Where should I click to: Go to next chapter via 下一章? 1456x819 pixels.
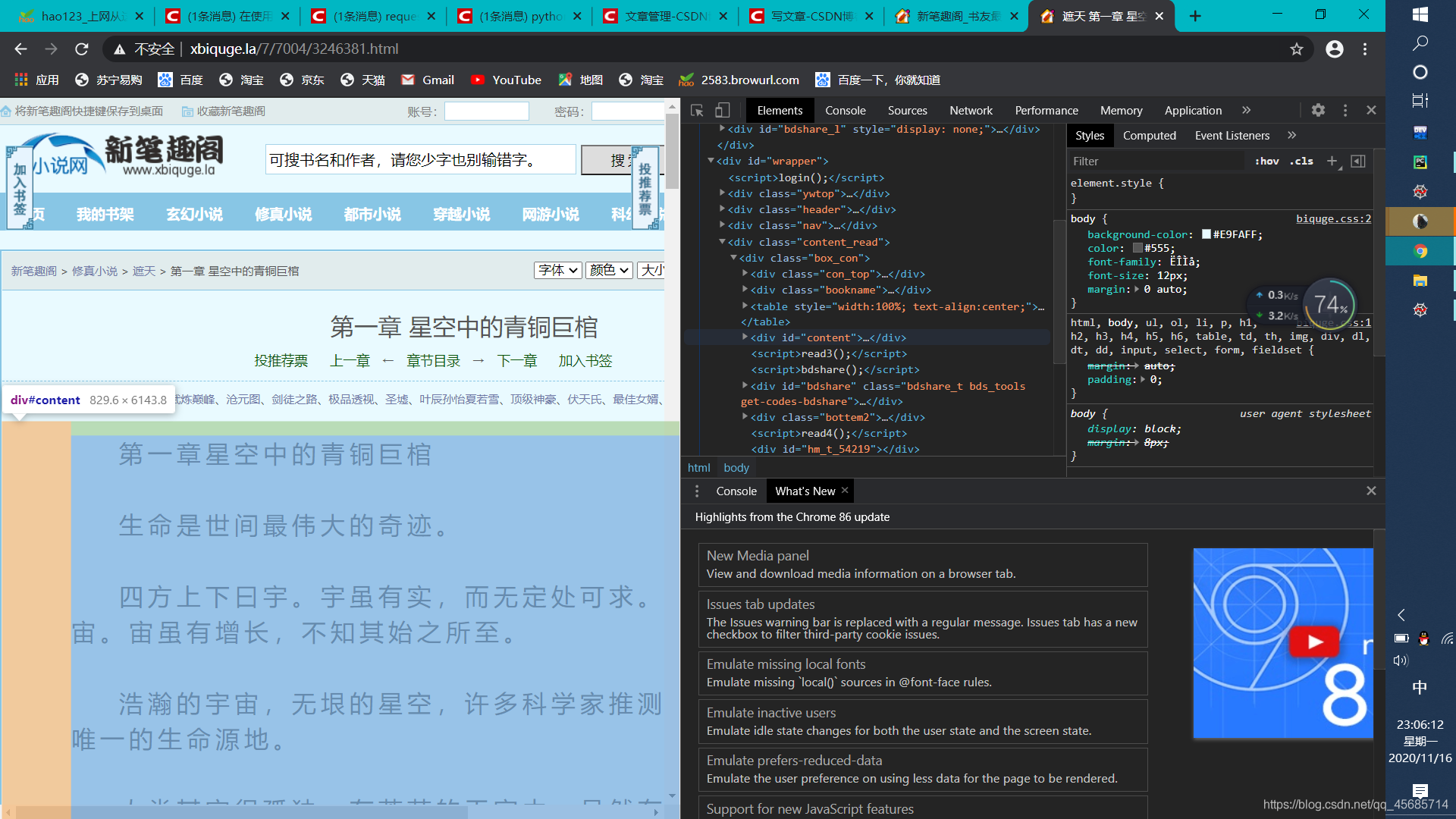[517, 361]
